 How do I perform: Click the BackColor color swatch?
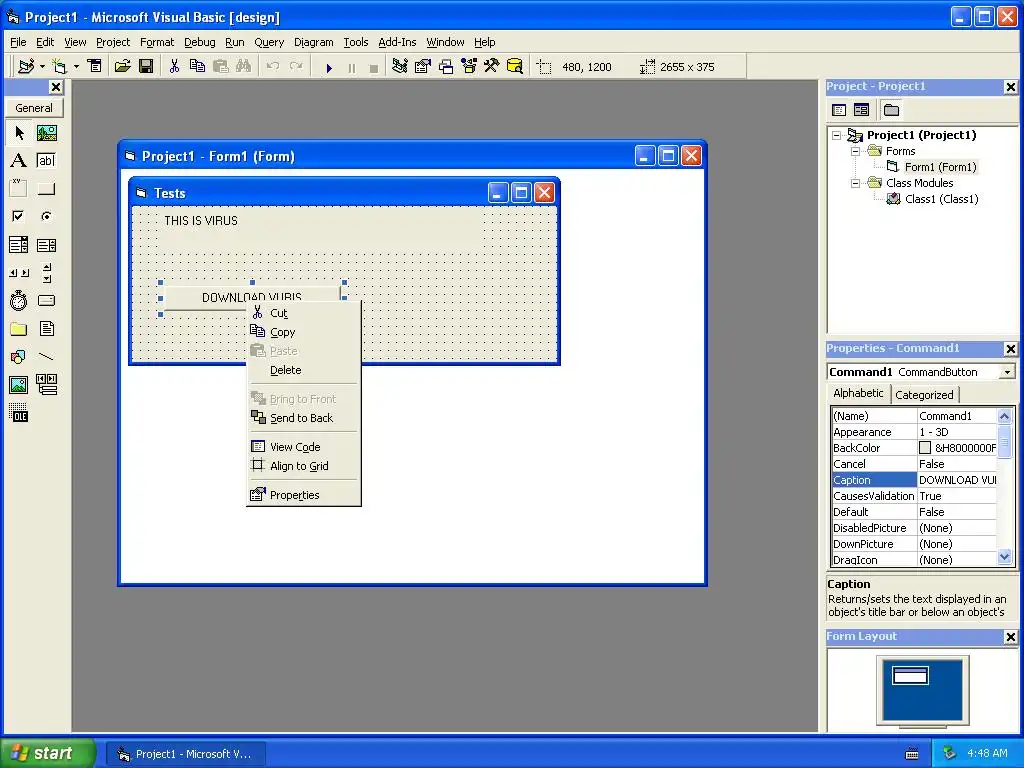[925, 448]
